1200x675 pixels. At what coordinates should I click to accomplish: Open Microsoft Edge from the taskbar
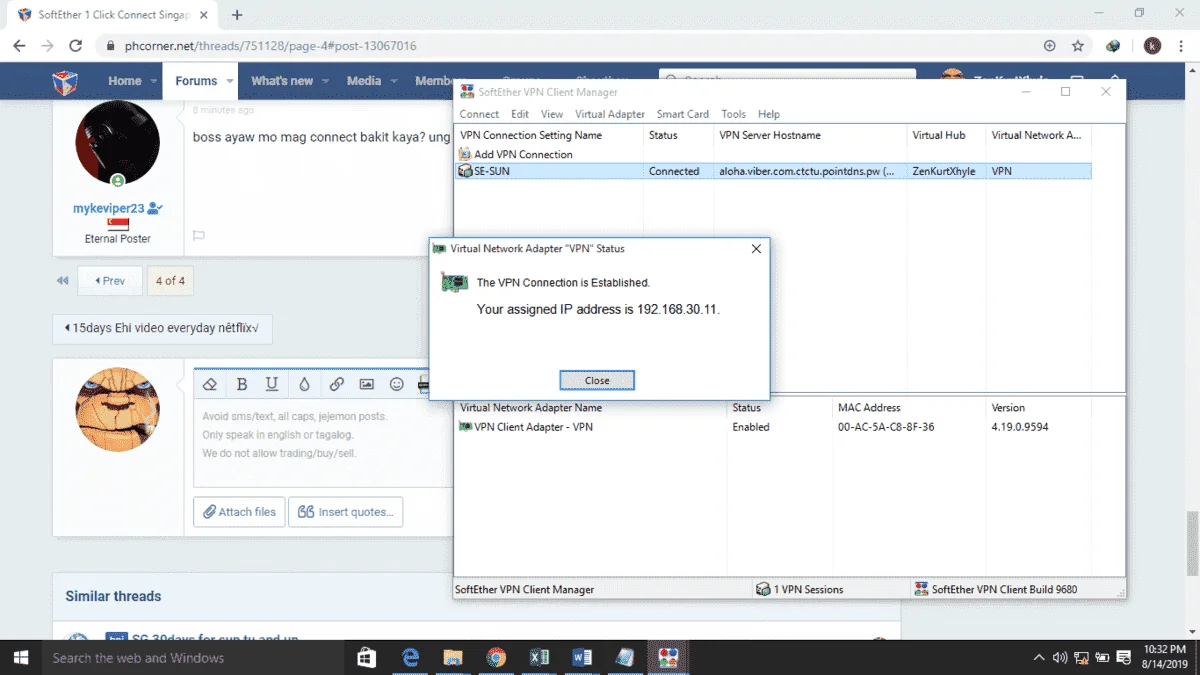coord(410,657)
